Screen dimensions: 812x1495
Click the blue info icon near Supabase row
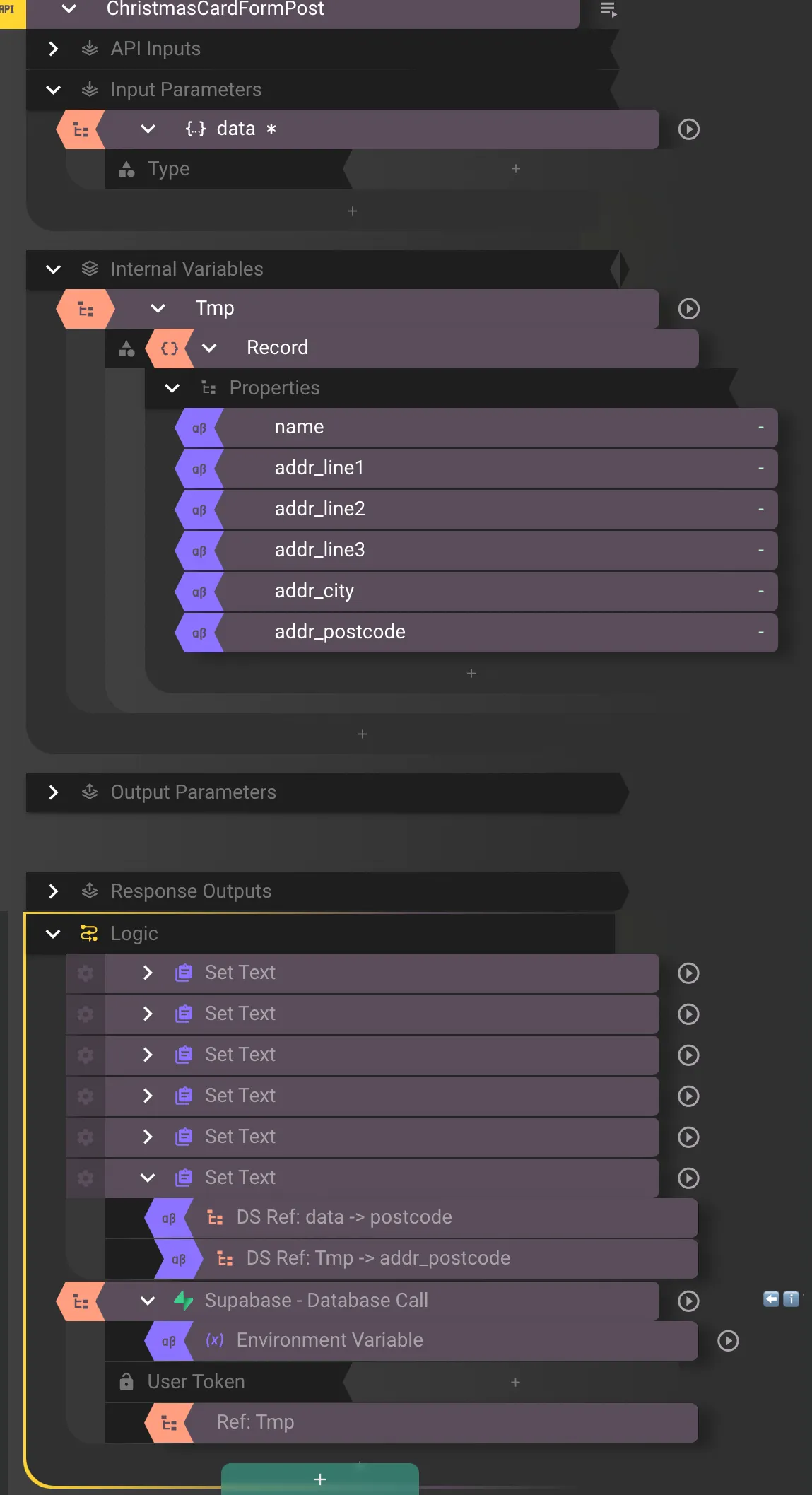(x=792, y=1298)
